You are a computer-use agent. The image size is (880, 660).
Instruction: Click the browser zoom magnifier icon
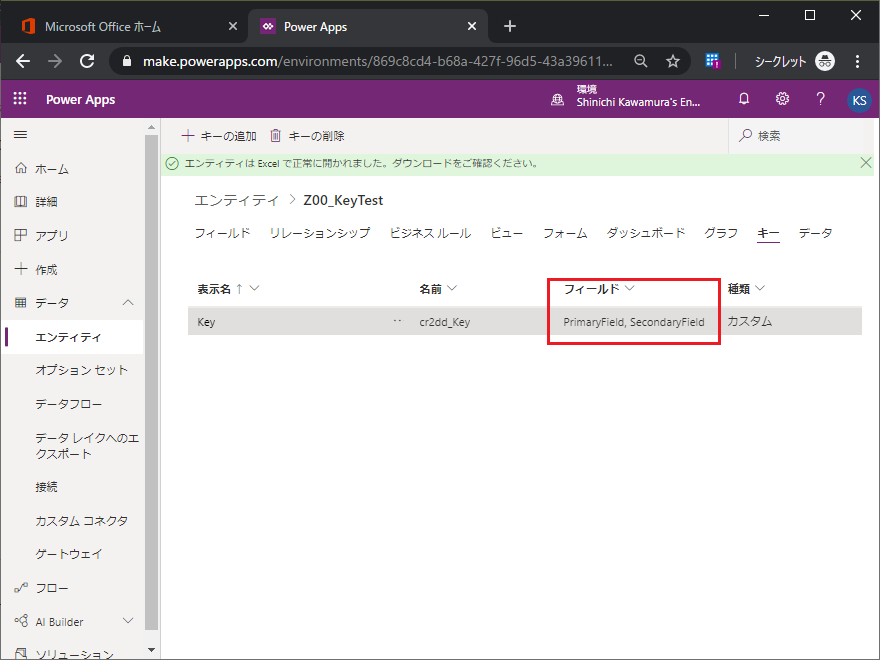click(x=640, y=61)
